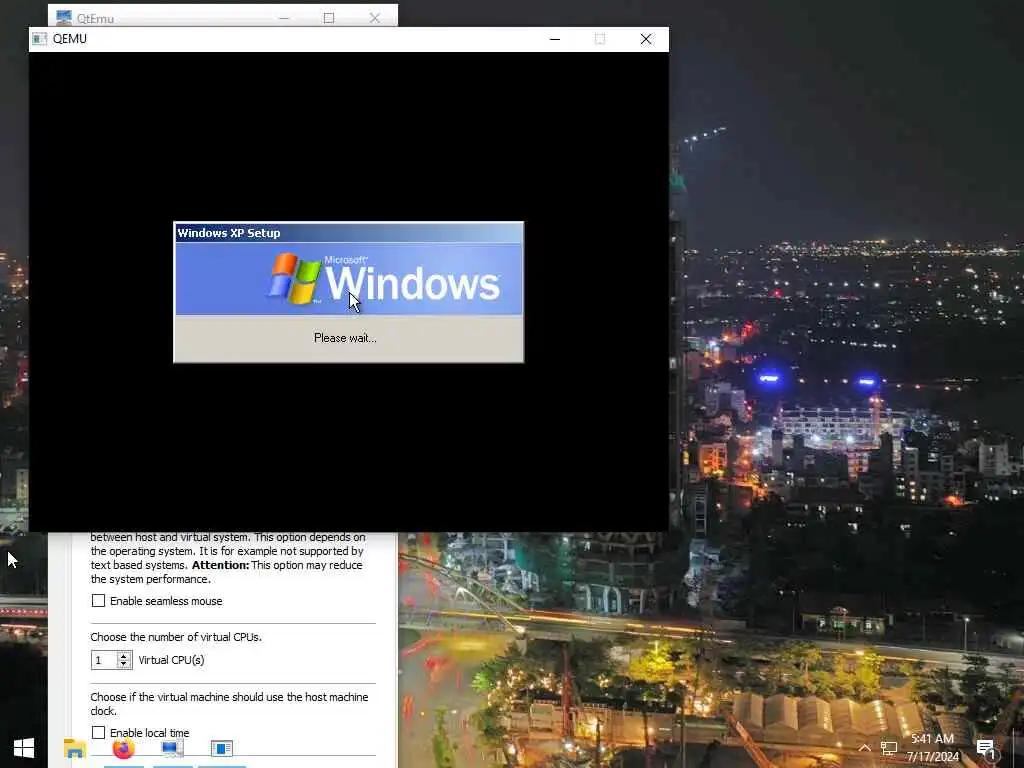
Task: Open the Action Center notifications icon
Action: [986, 749]
